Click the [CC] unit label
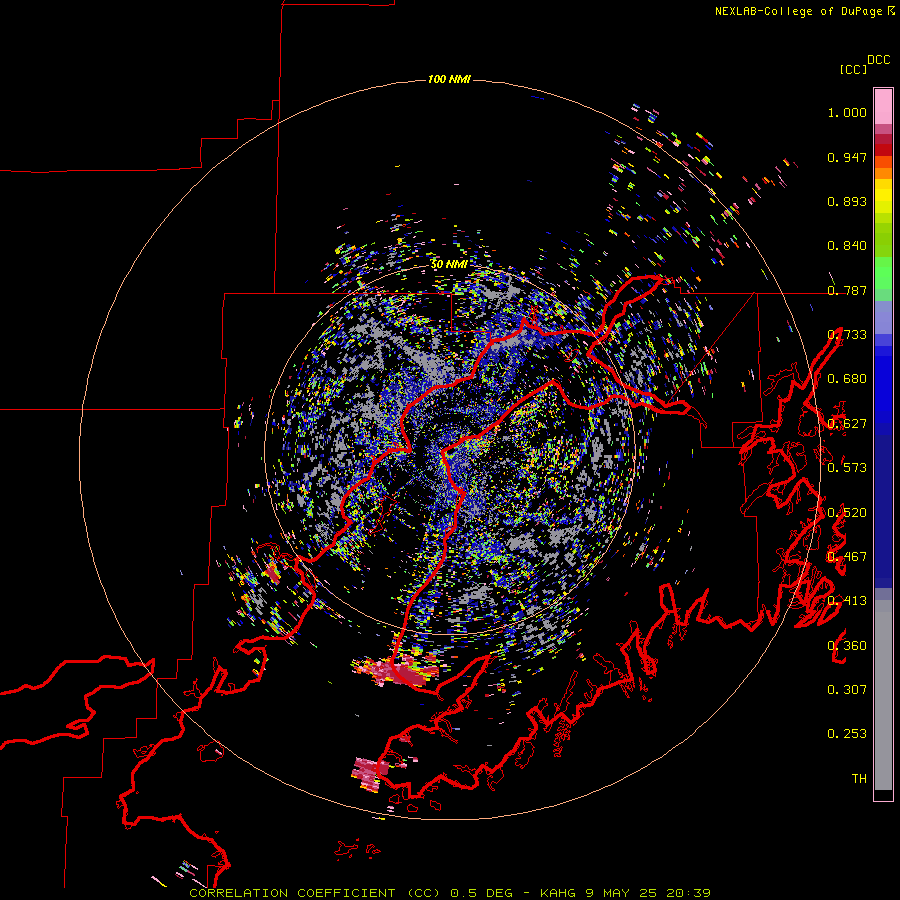Screen dimensions: 900x900 point(854,69)
